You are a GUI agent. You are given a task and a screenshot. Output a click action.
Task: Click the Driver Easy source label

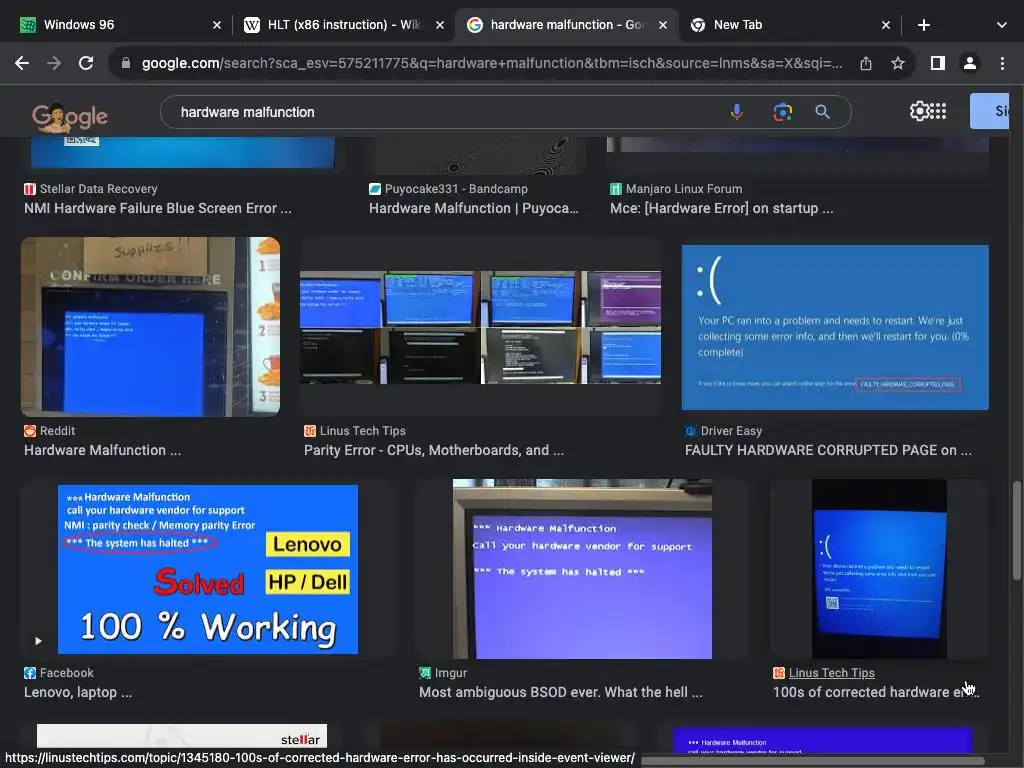click(731, 431)
